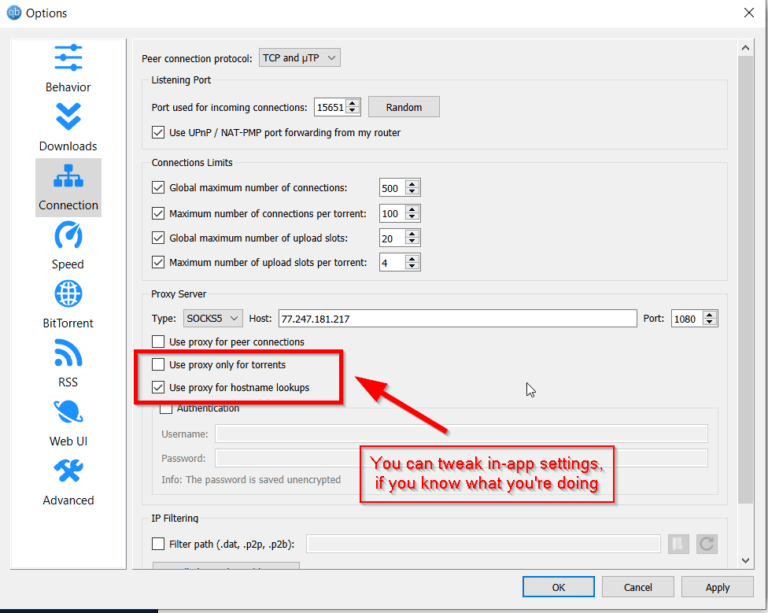Click scrollbar down arrow
The height and width of the screenshot is (613, 768).
pyautogui.click(x=745, y=560)
